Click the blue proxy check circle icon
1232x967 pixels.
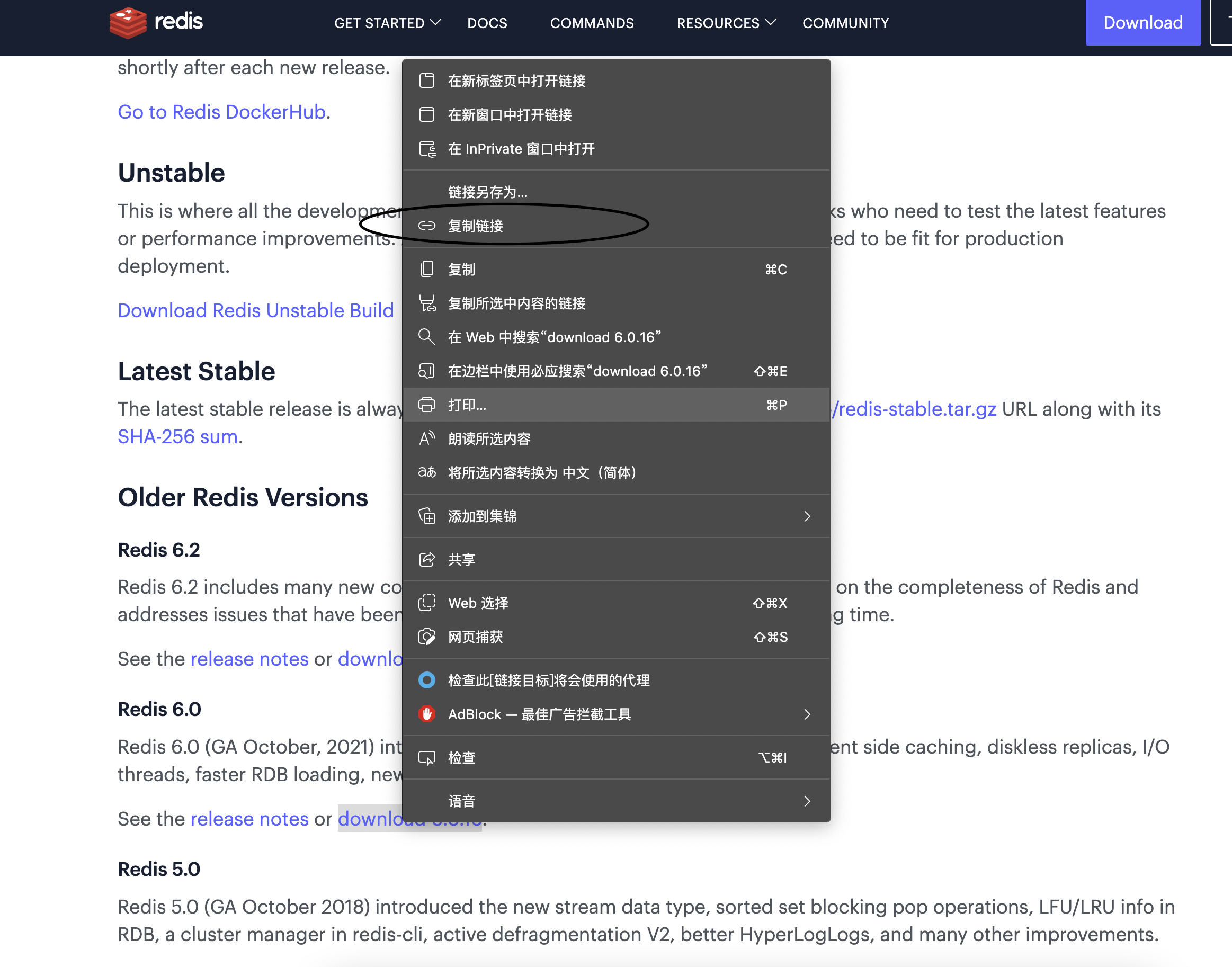tap(426, 680)
